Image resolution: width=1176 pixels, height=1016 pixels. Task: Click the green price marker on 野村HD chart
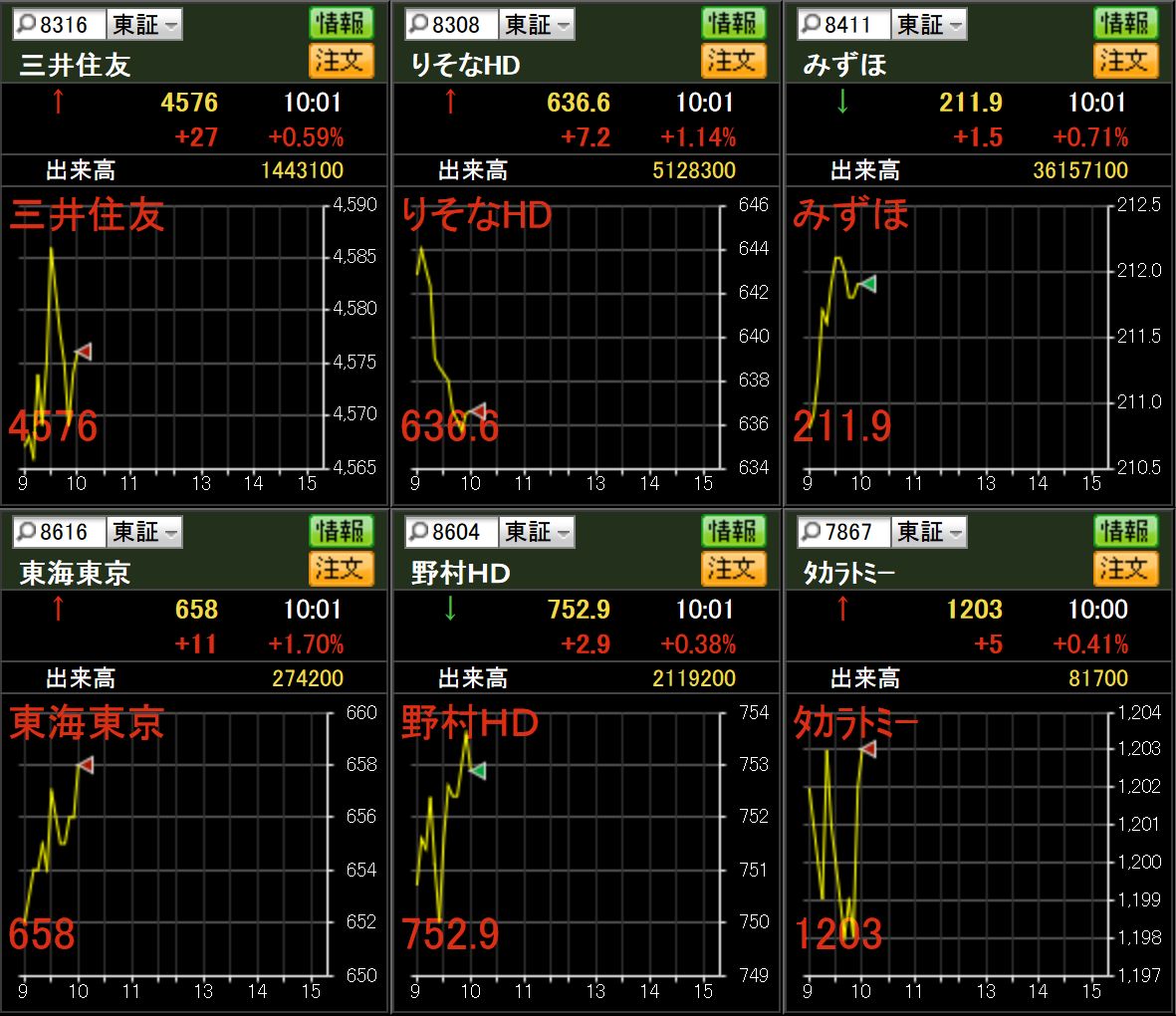pos(477,770)
